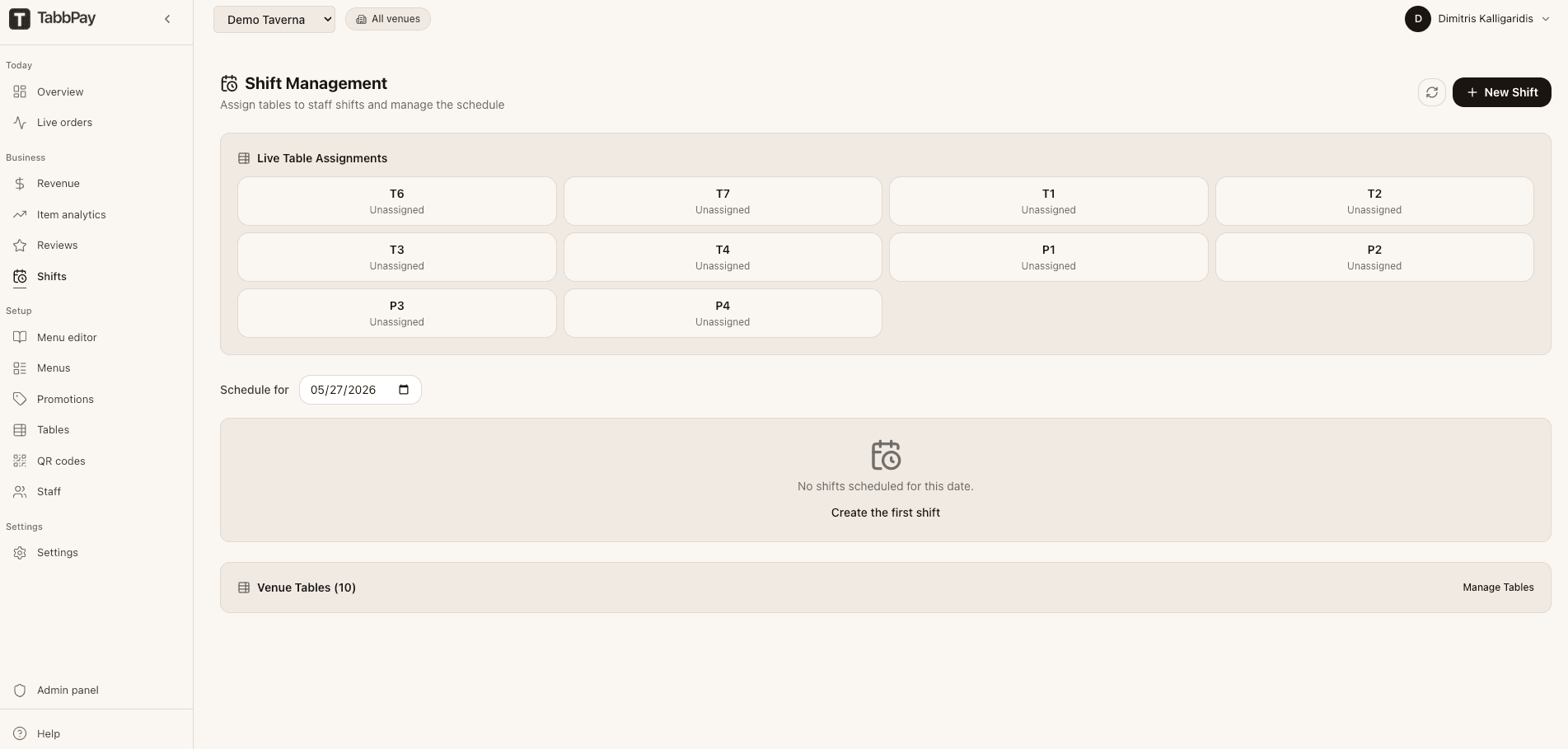Screen dimensions: 1568x749
Task: Click the Tables grid icon in sidebar
Action: pos(20,430)
